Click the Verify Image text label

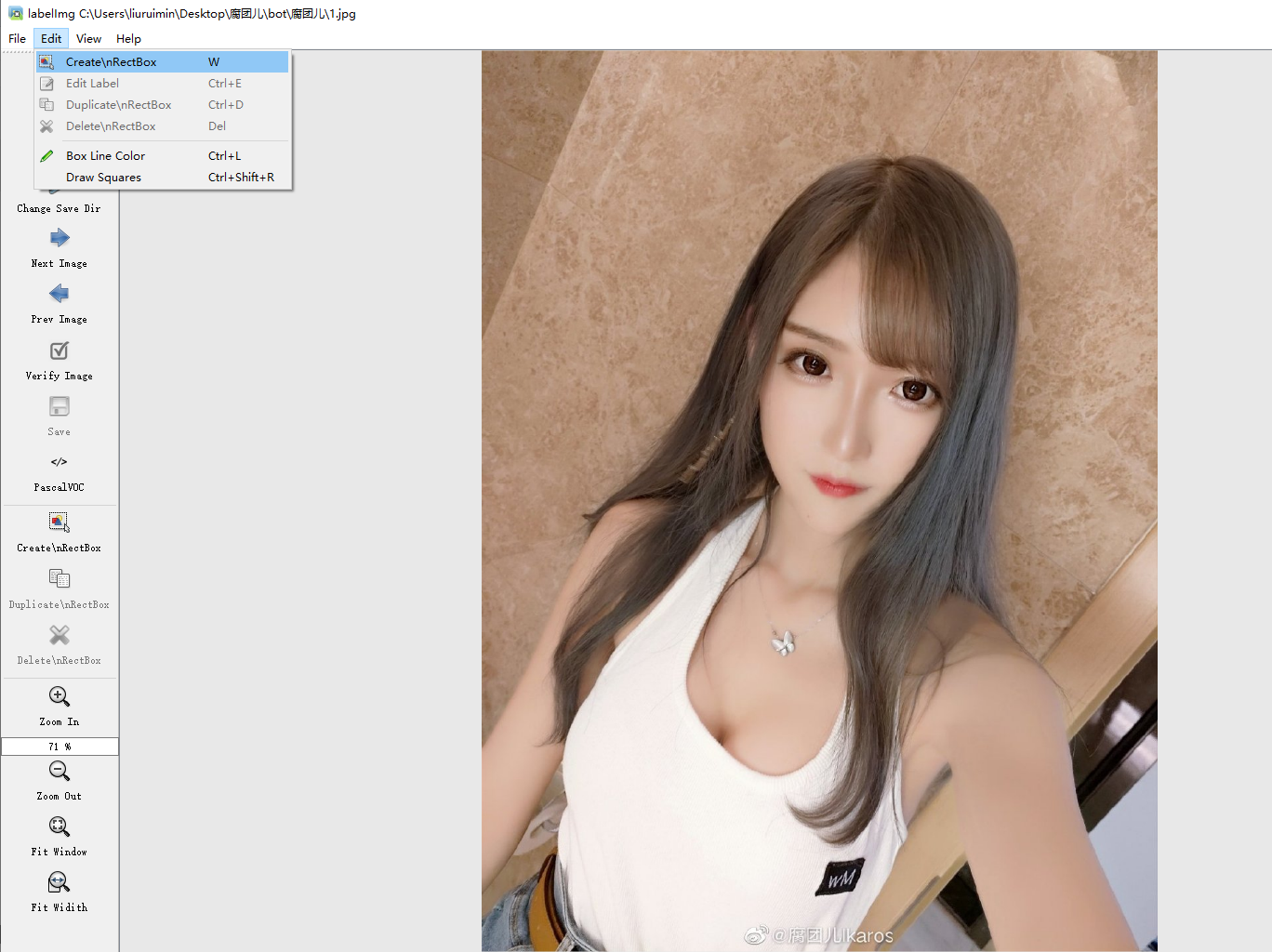pyautogui.click(x=60, y=377)
